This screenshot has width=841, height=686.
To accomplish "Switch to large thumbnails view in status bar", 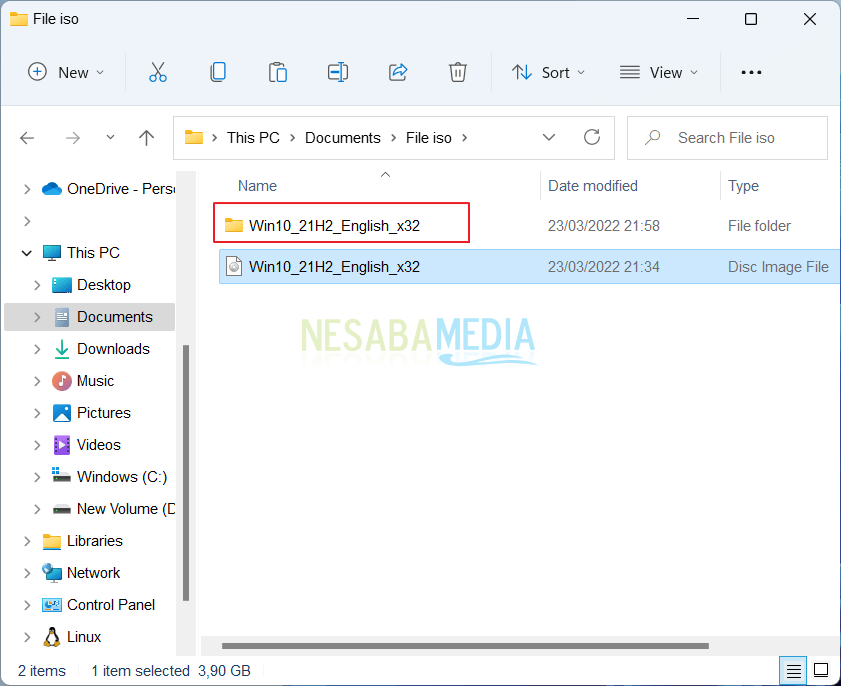I will [821, 670].
